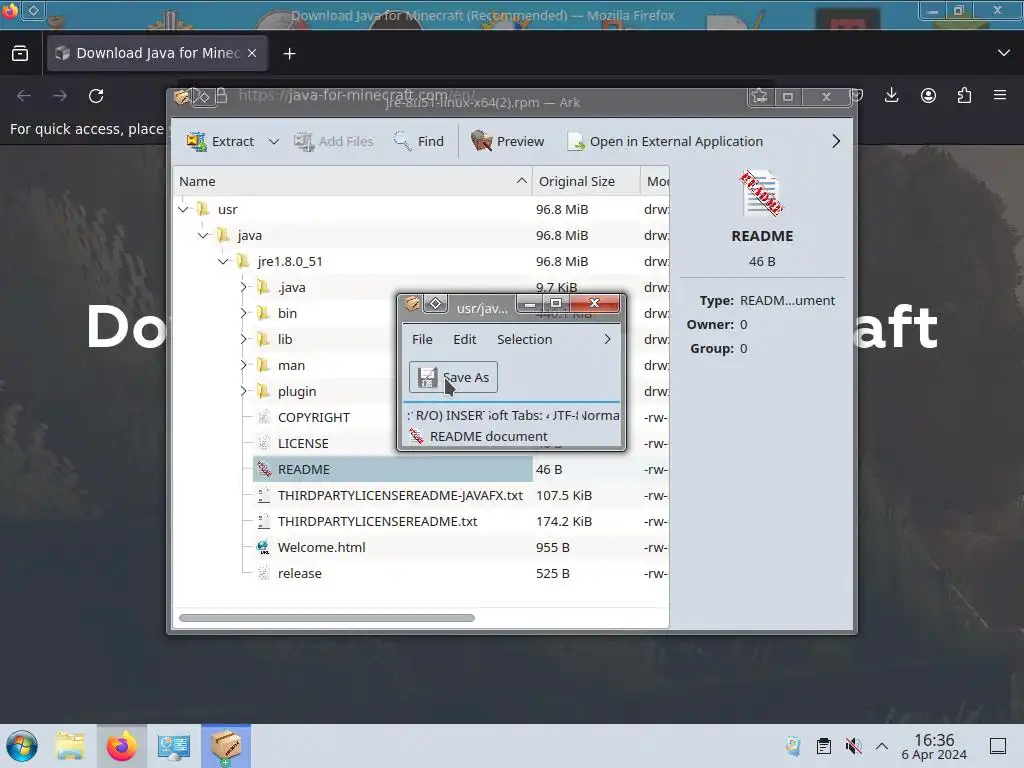Select THIRDPARTYLICENSEREADME.txt file

click(x=377, y=522)
